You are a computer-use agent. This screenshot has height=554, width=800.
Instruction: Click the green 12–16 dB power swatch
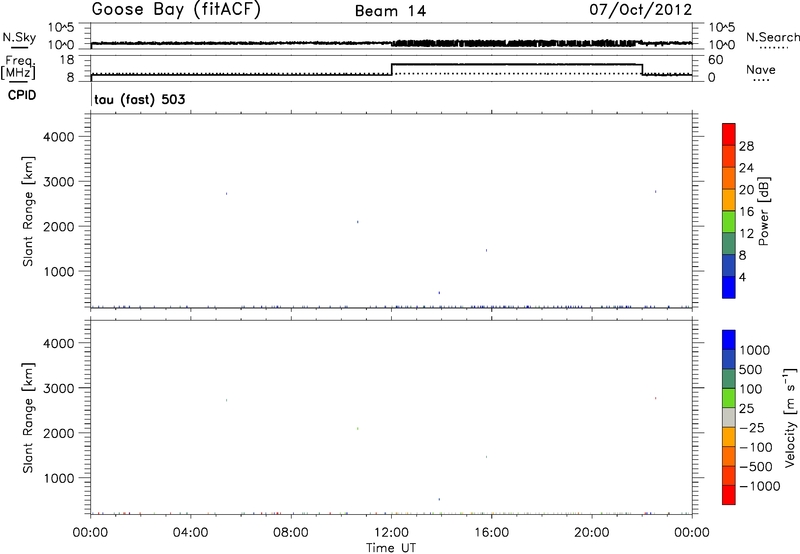point(729,222)
